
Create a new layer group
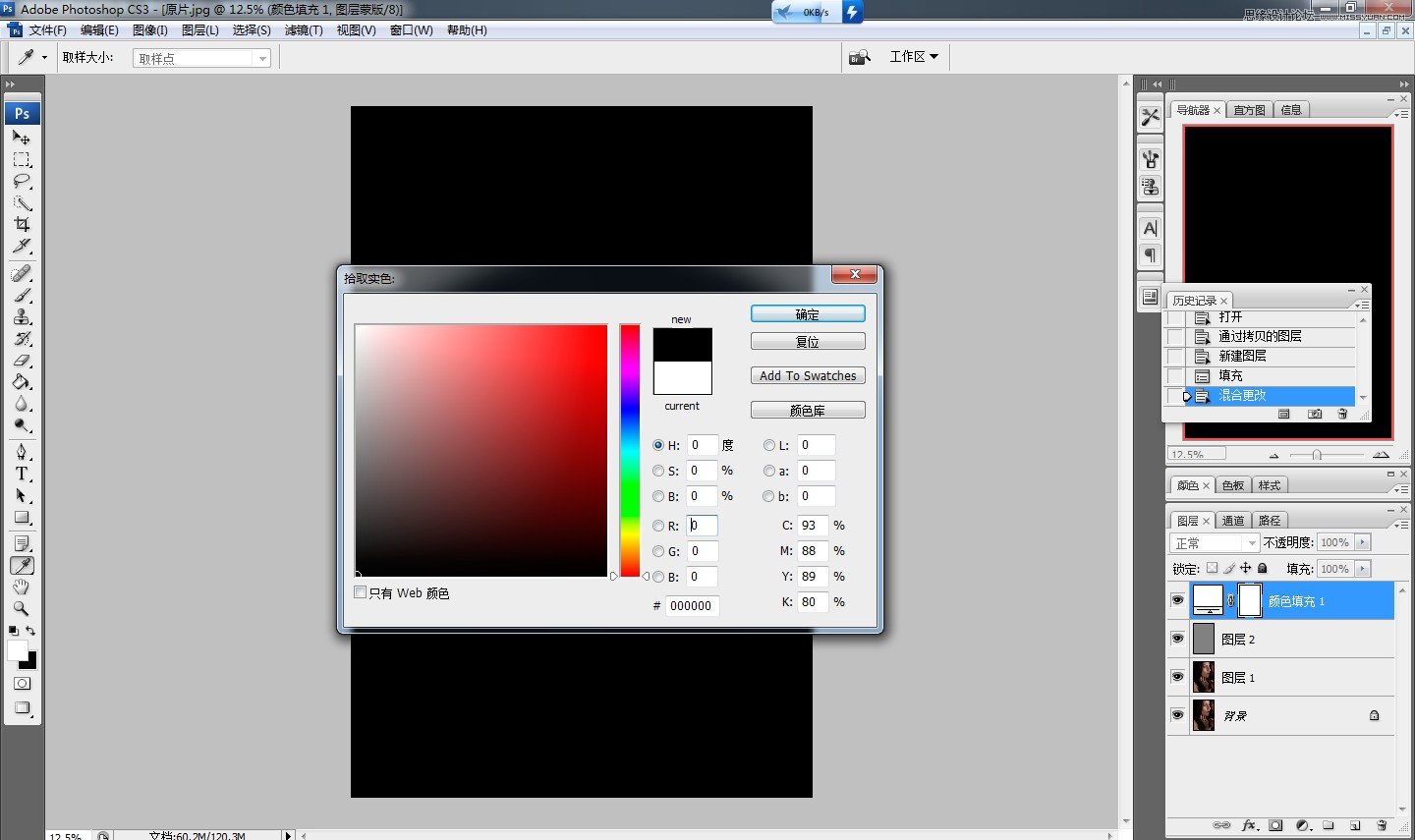pyautogui.click(x=1329, y=825)
